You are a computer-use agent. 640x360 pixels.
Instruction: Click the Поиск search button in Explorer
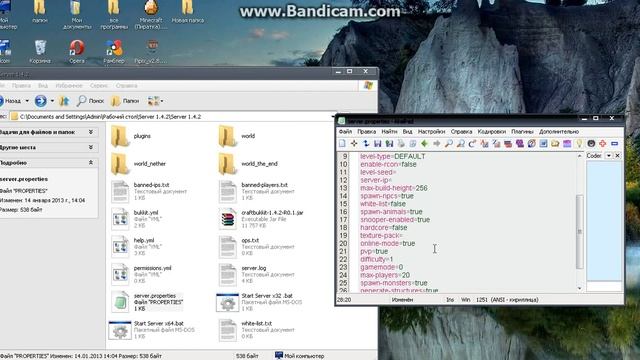pos(90,101)
